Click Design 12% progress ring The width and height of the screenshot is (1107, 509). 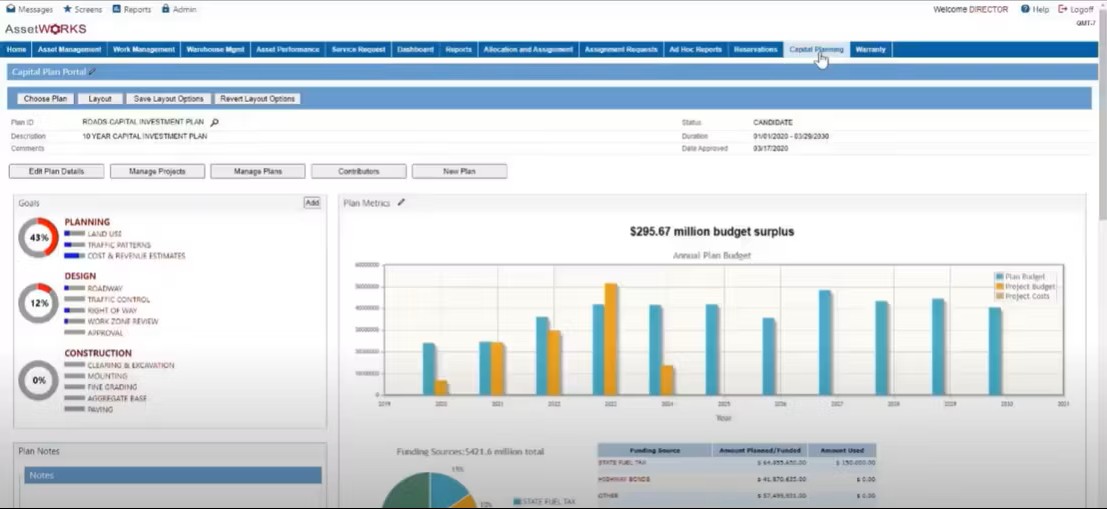tap(38, 303)
